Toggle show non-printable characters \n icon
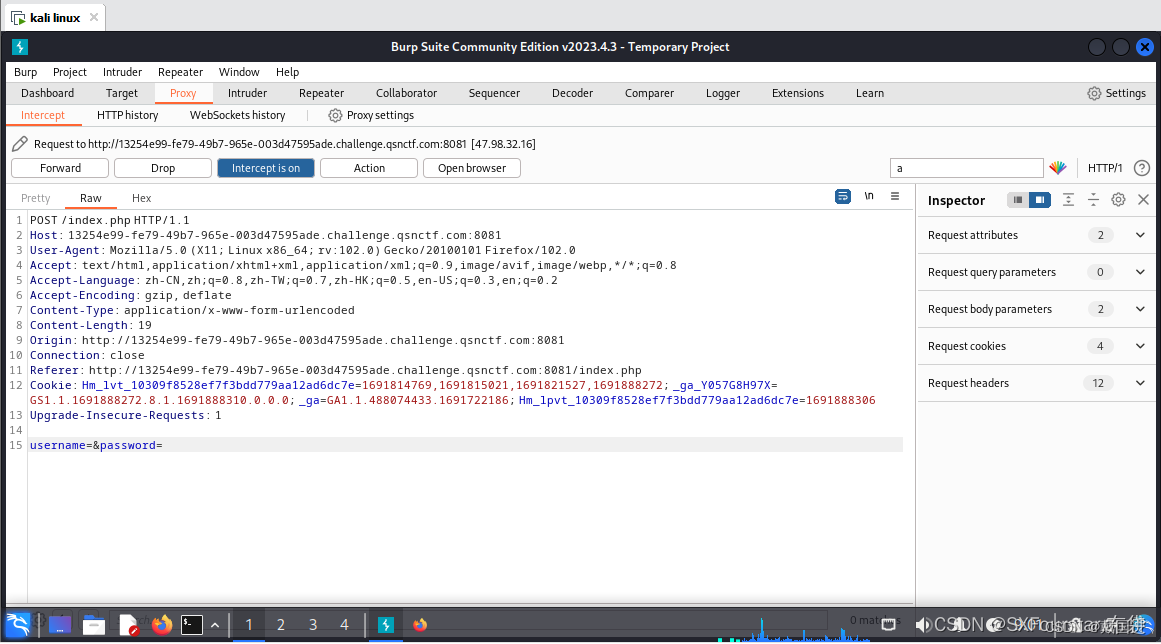The width and height of the screenshot is (1161, 644). 869,196
